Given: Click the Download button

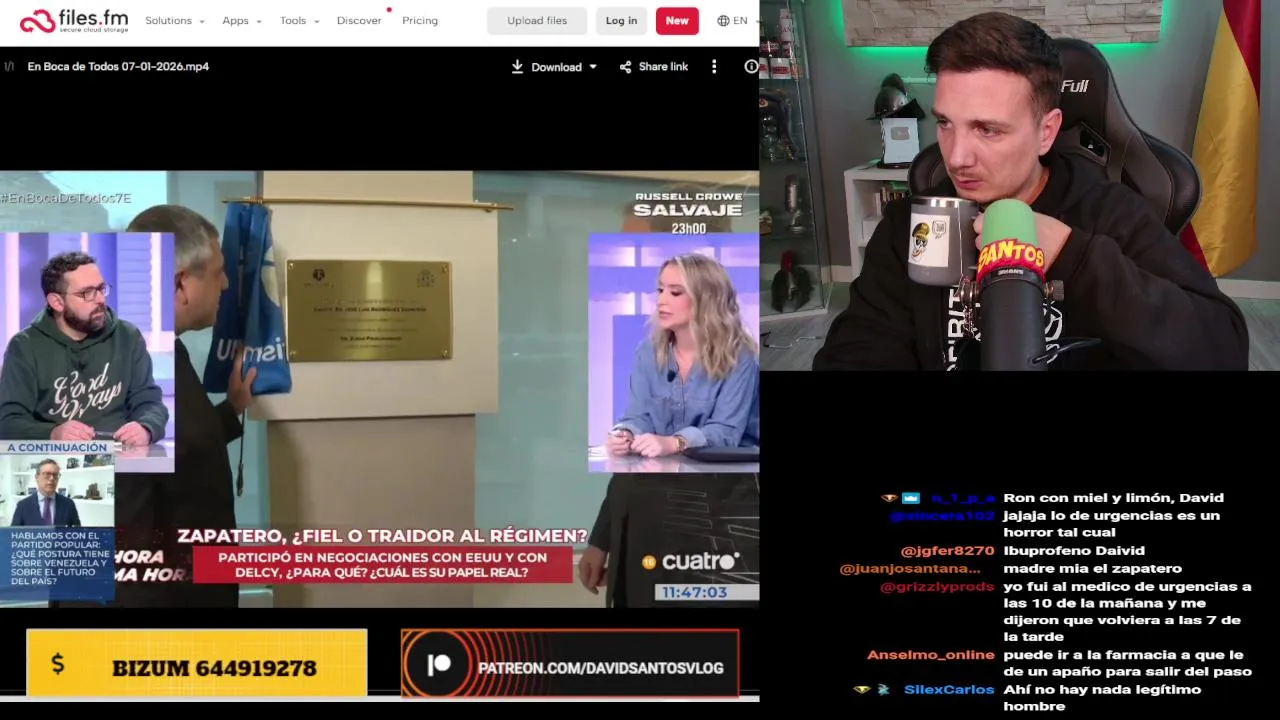Looking at the screenshot, I should (554, 67).
